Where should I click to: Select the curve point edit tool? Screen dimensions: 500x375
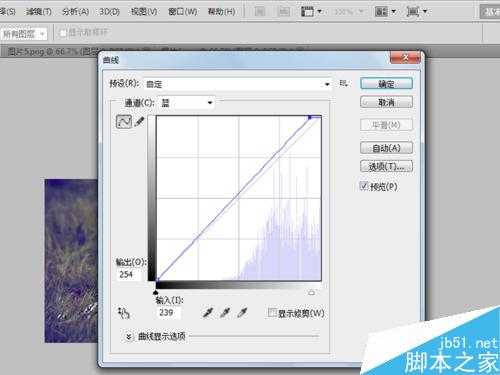(x=124, y=122)
